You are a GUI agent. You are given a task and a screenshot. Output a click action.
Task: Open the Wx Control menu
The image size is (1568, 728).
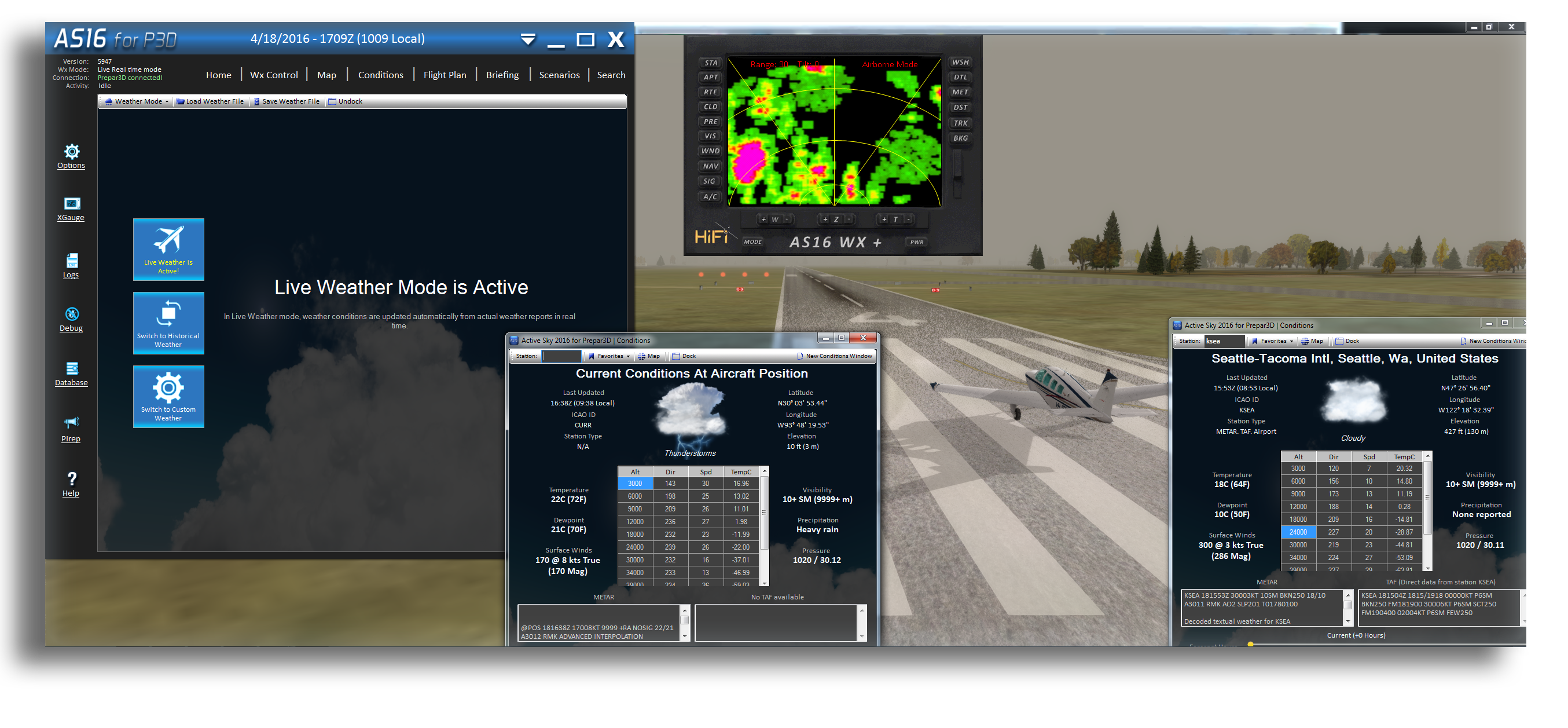[274, 75]
